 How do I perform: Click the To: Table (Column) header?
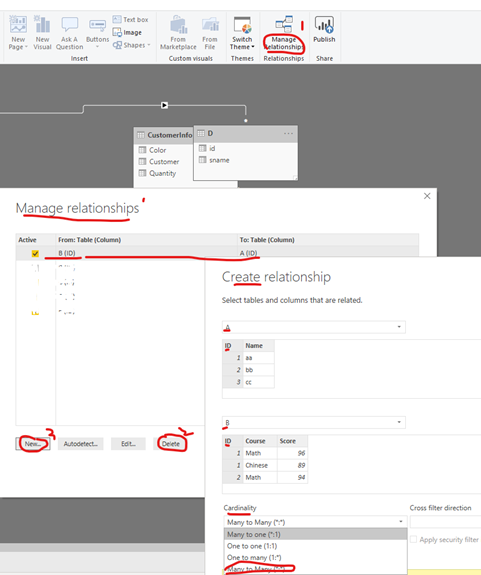point(328,240)
